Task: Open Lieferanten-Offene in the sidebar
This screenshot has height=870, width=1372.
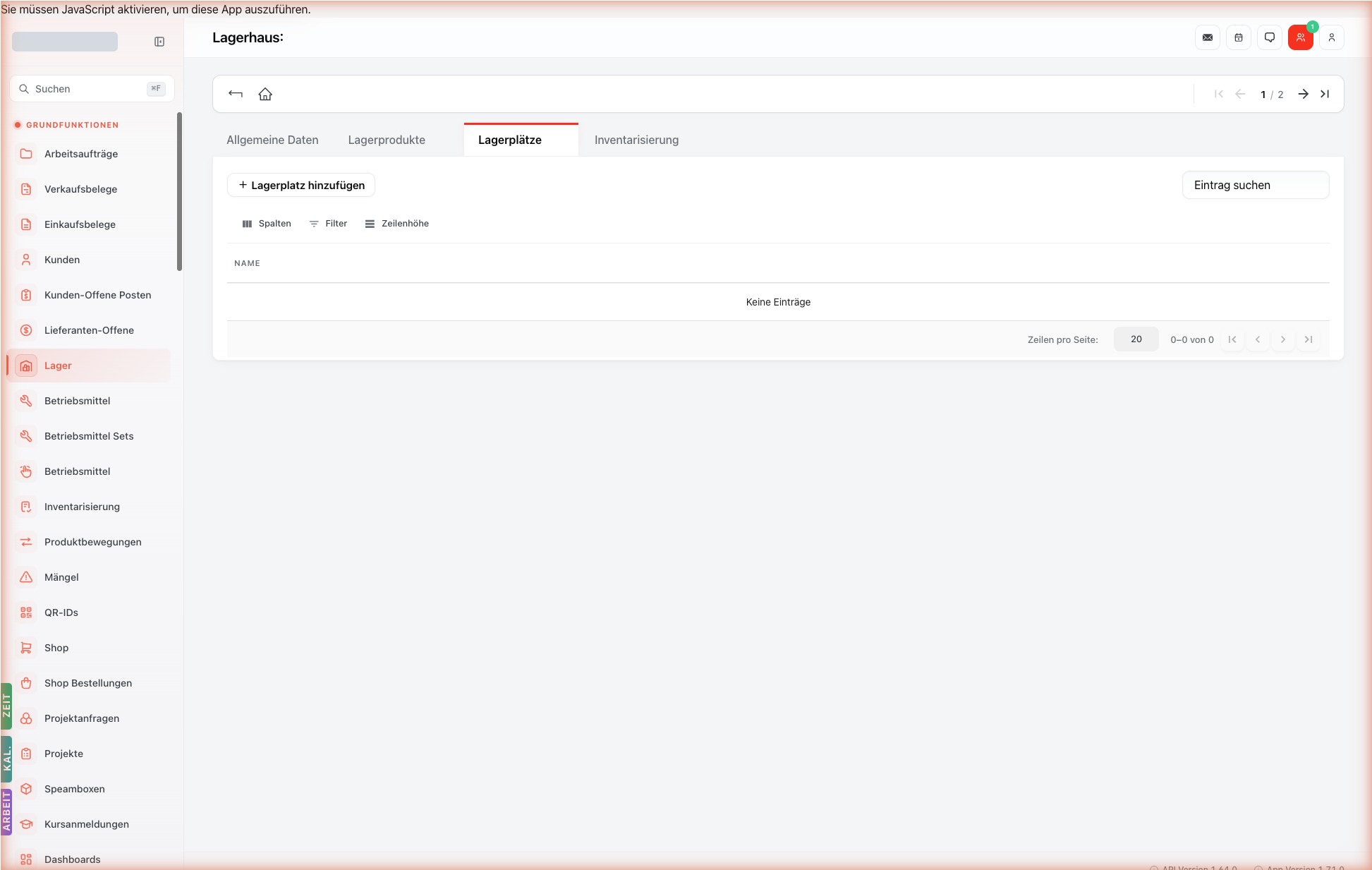Action: 89,330
